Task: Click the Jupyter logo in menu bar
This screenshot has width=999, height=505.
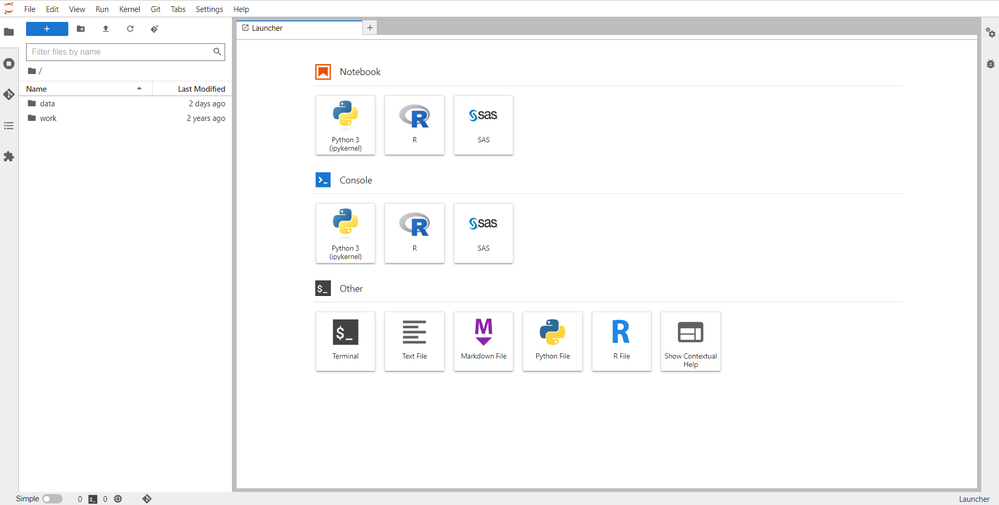Action: (x=9, y=9)
